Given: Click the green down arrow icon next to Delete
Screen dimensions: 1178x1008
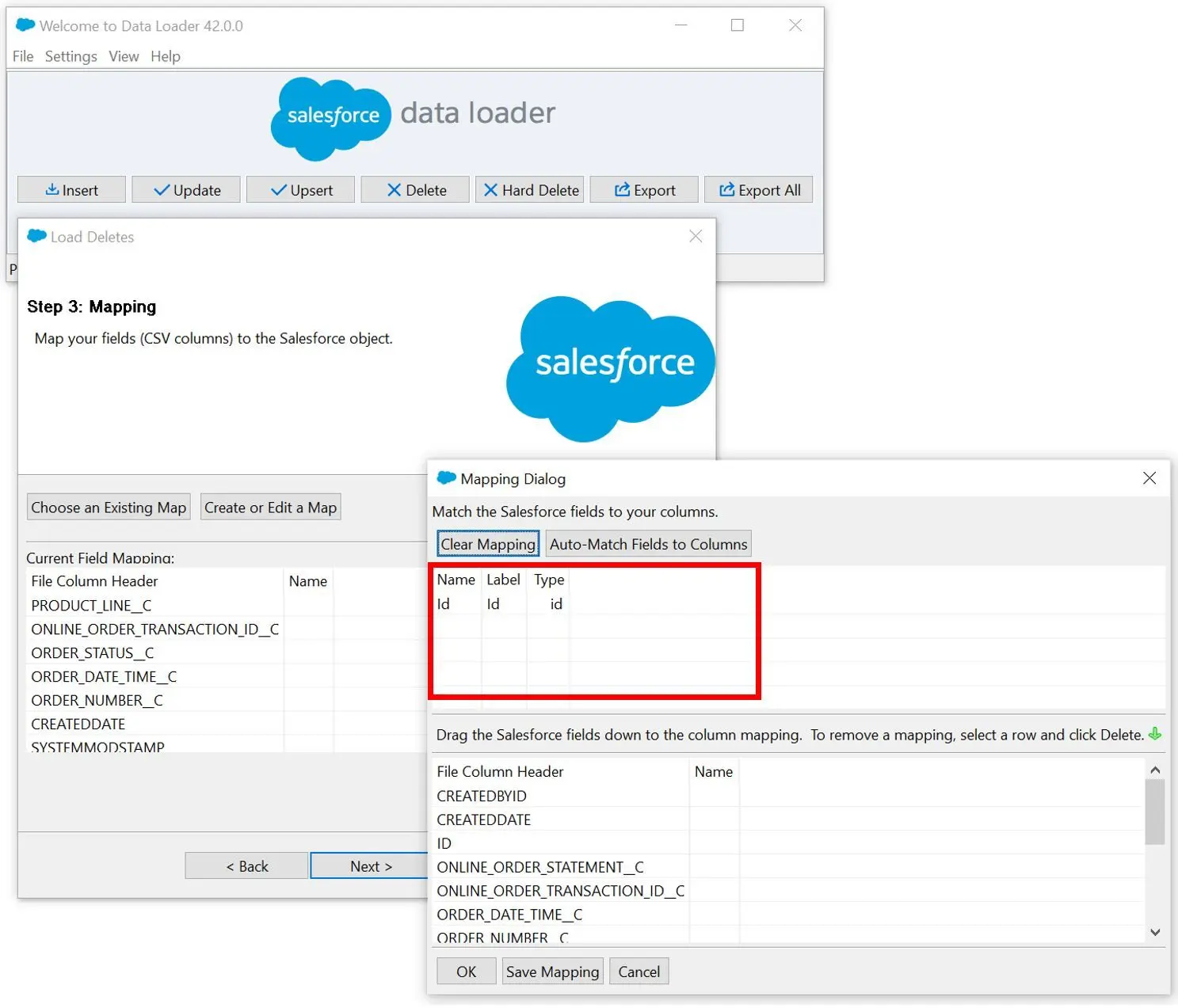Looking at the screenshot, I should (x=1155, y=734).
